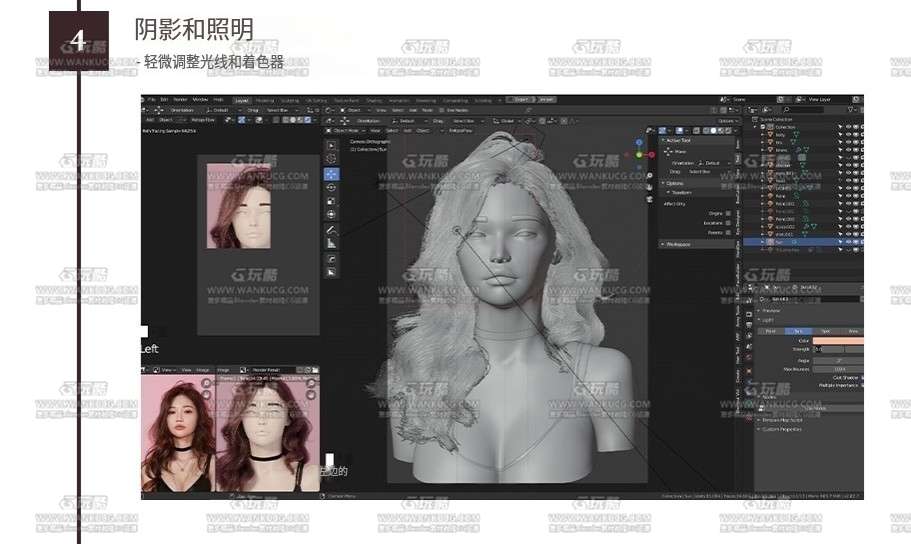
Task: Open the outliner filter funnel icon
Action: tap(851, 109)
